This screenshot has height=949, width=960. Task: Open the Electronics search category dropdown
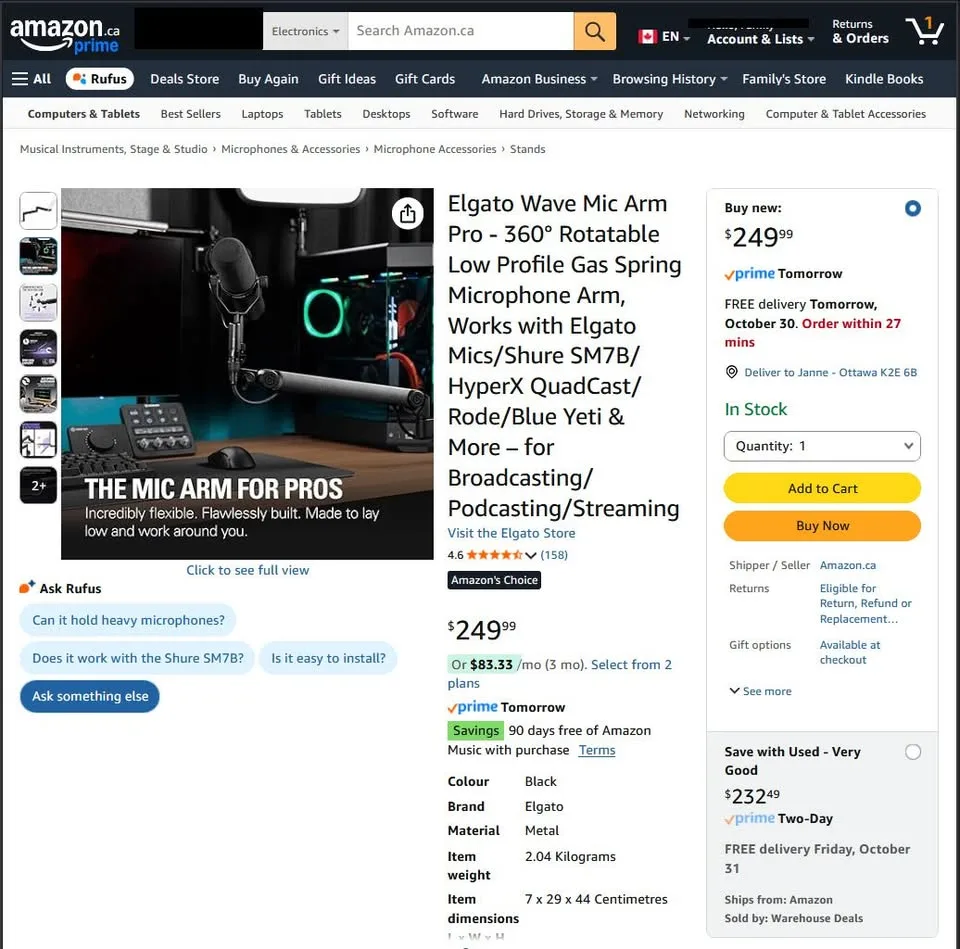[304, 31]
